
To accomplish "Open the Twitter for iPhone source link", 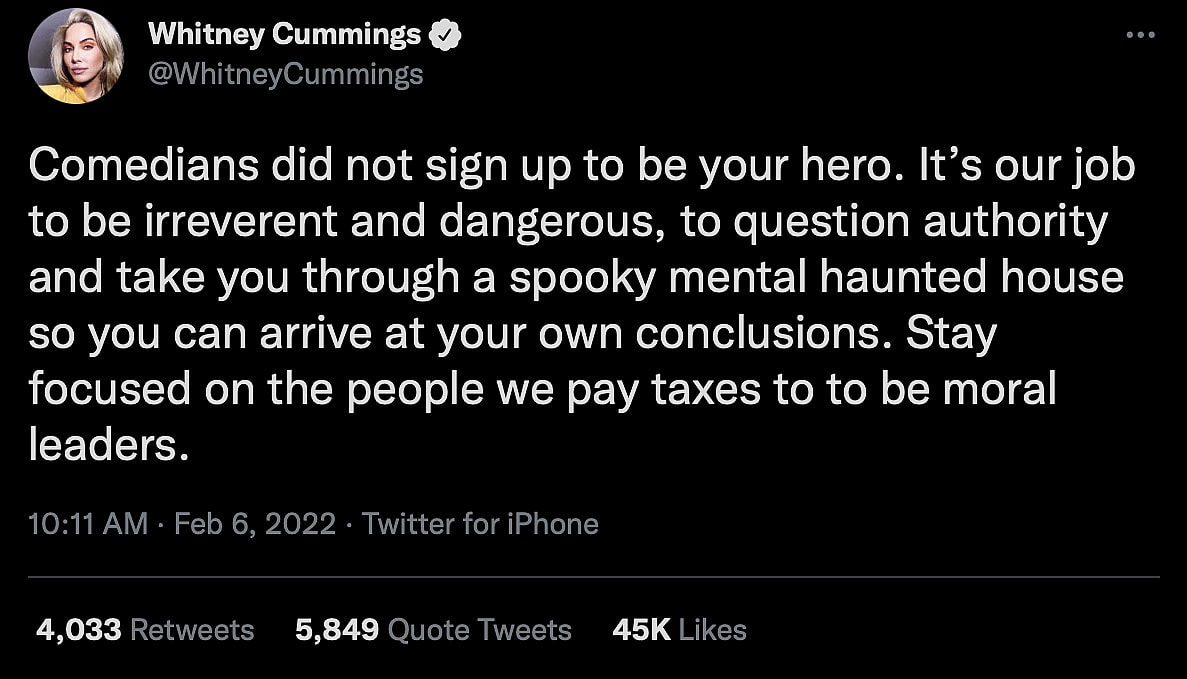I will pyautogui.click(x=480, y=524).
